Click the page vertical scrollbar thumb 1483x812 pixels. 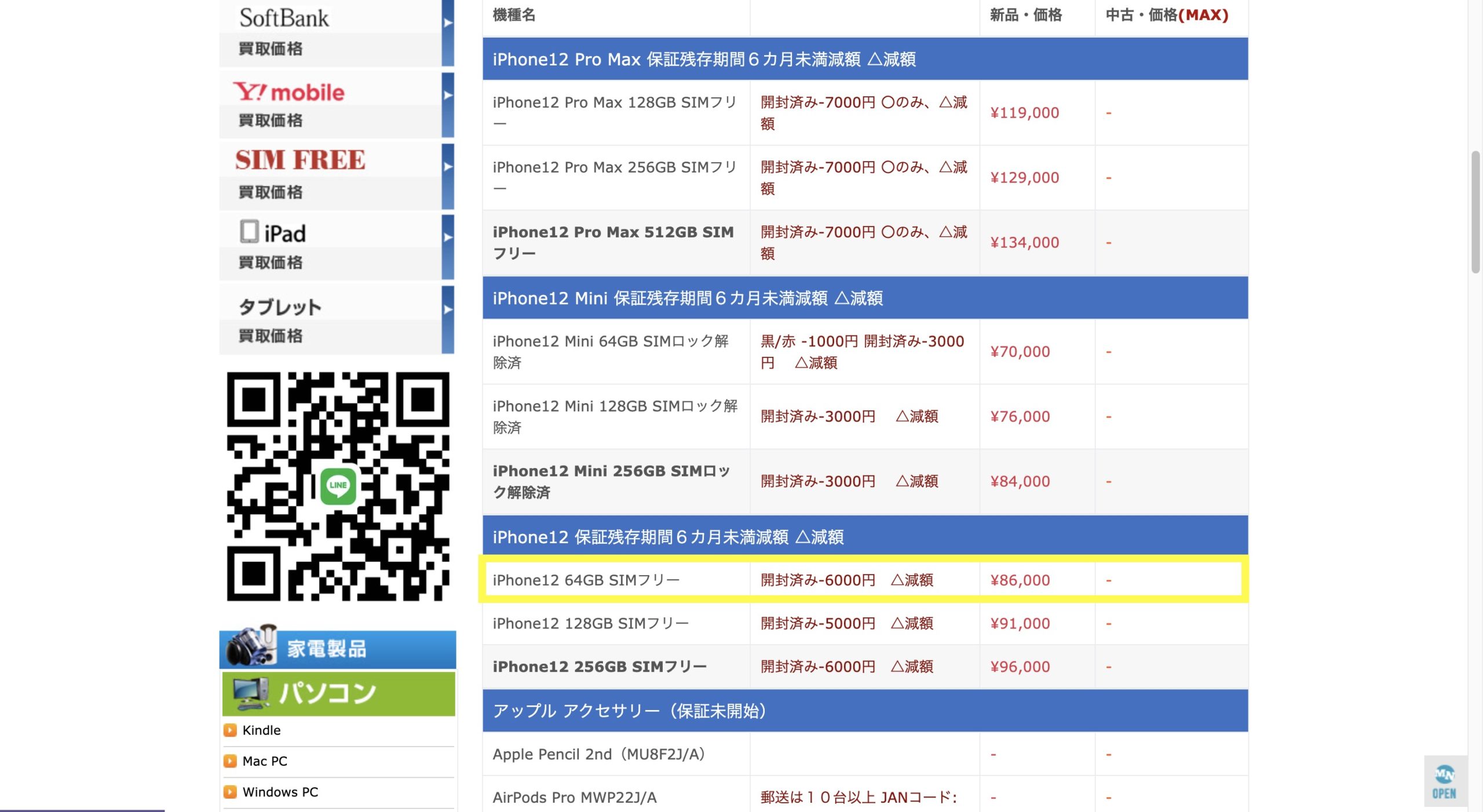pos(1475,211)
